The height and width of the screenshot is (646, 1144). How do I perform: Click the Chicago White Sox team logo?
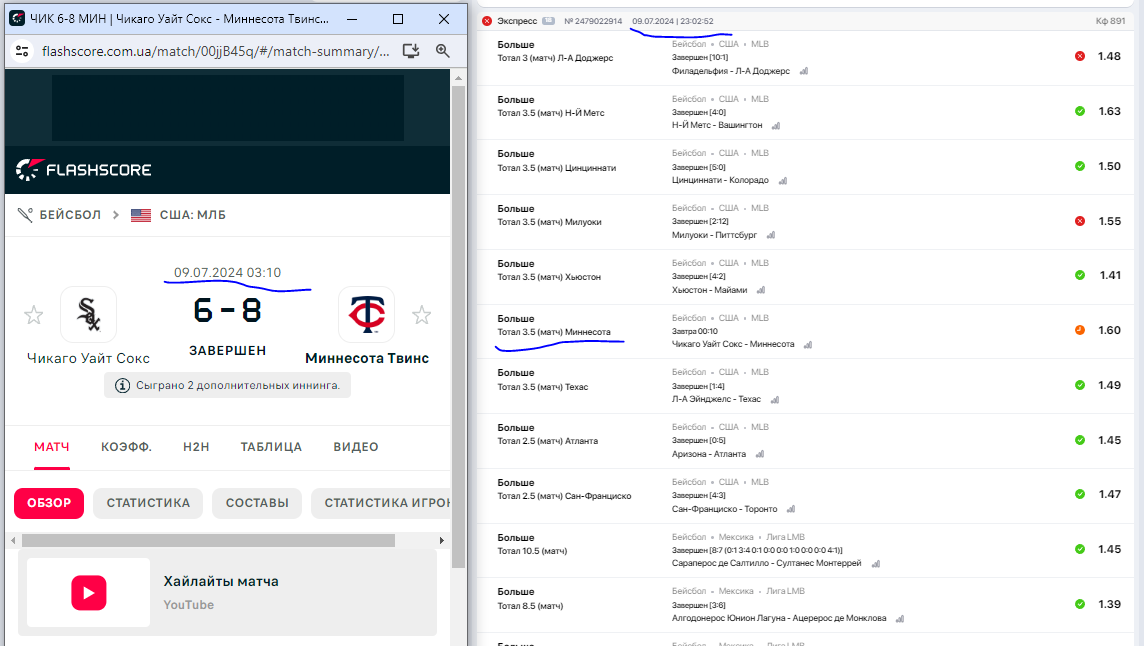click(88, 315)
